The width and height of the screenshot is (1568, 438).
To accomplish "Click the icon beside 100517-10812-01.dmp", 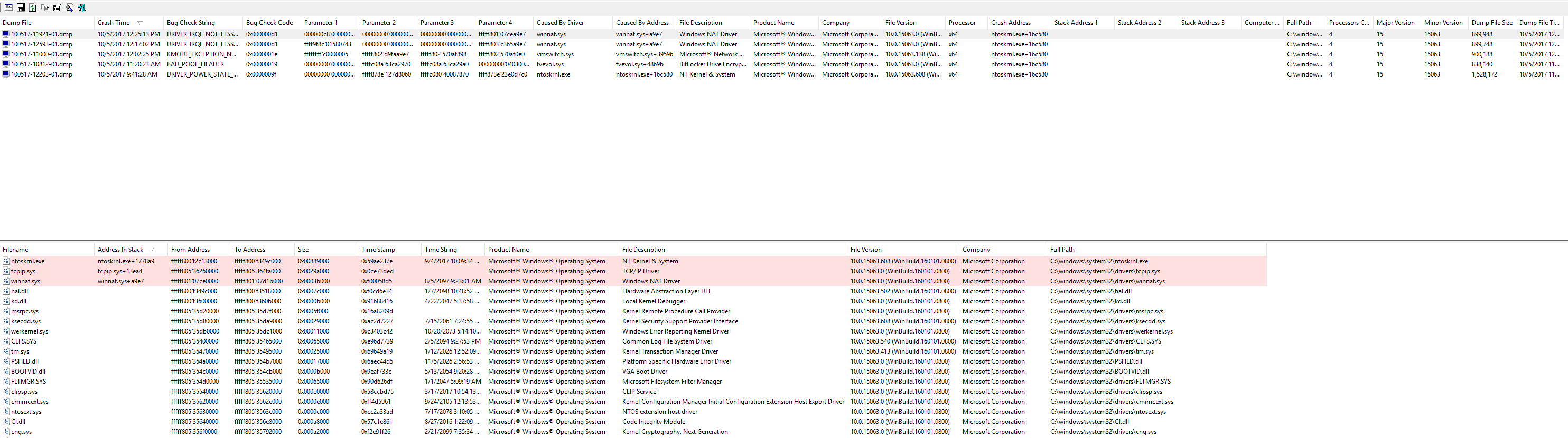I will [6, 64].
